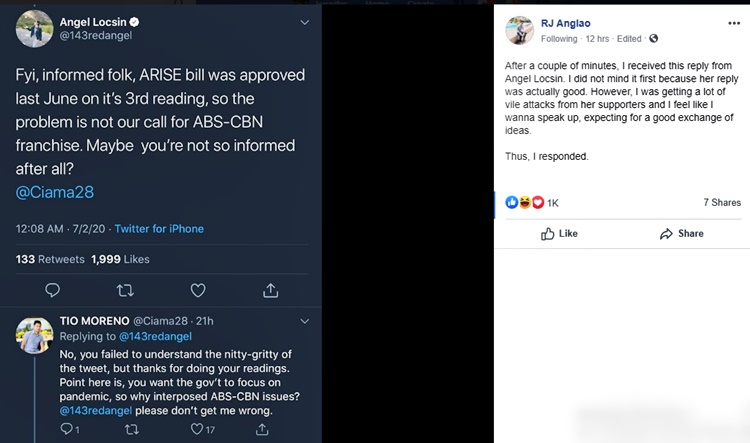Screen dimensions: 750x443
Task: View the 1,999 Likes list
Action: point(120,259)
